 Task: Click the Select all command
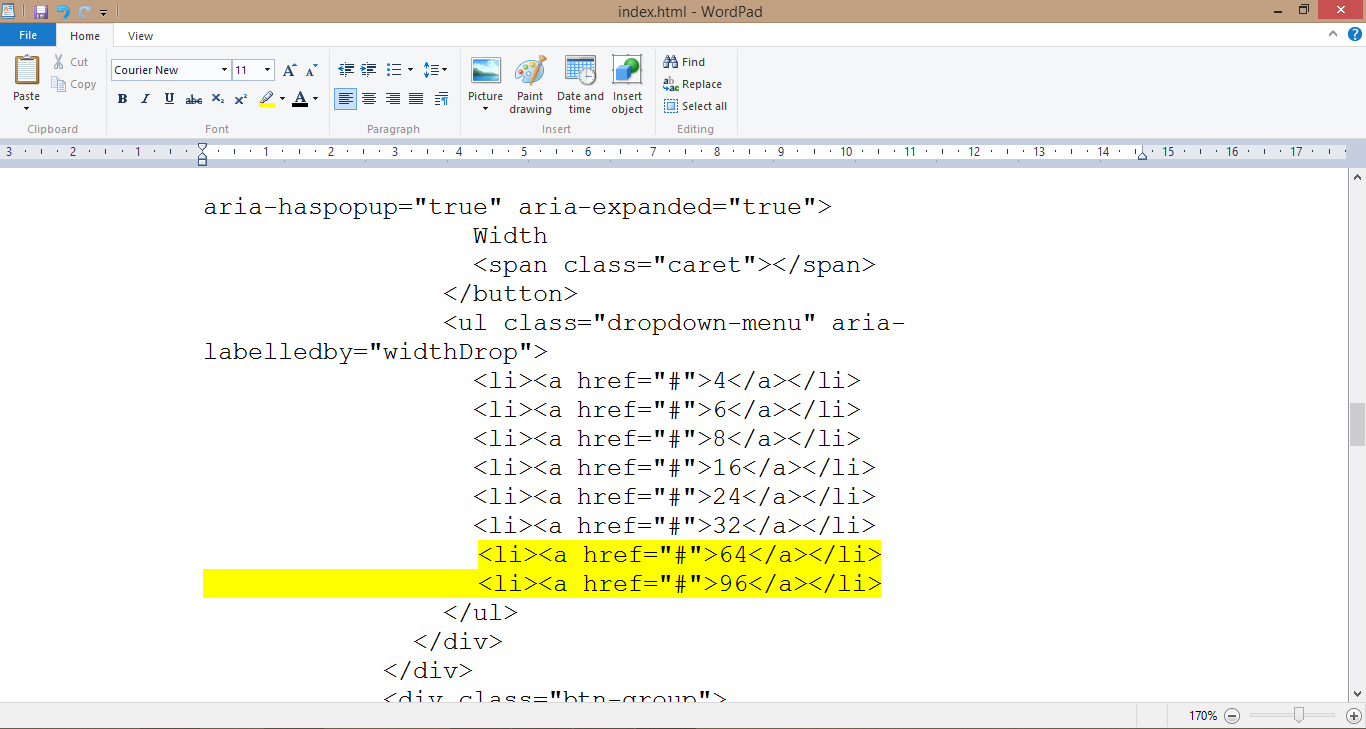(x=695, y=106)
